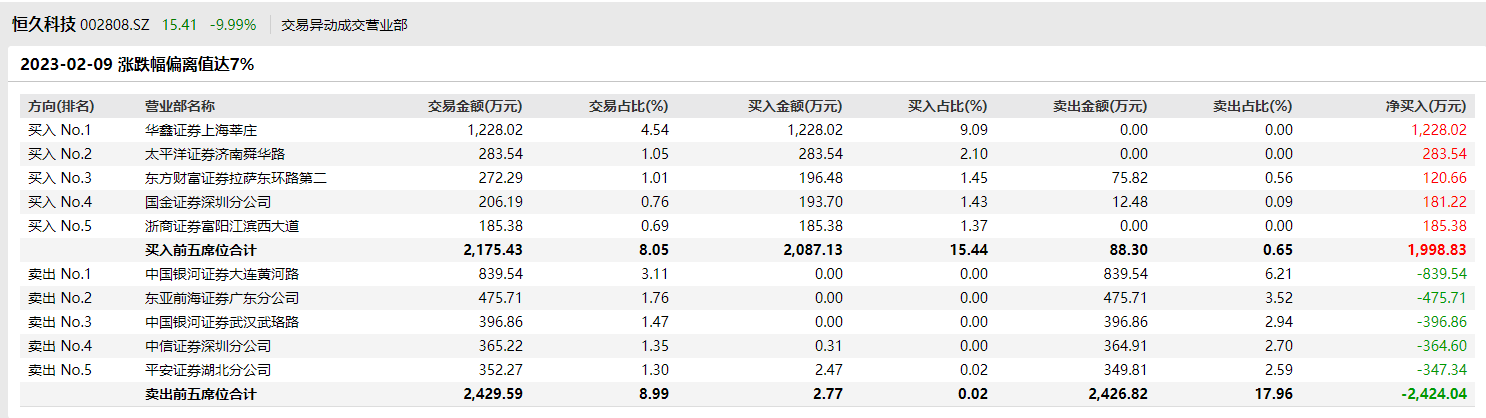Image resolution: width=1486 pixels, height=418 pixels.
Task: Select the 交易异动成交营业部 tab label
Action: click(x=344, y=24)
